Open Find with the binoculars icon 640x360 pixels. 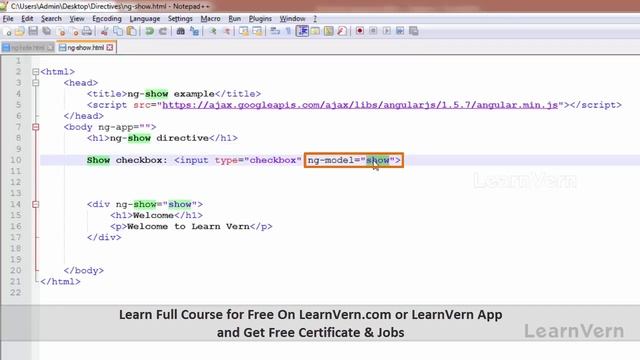pos(180,31)
